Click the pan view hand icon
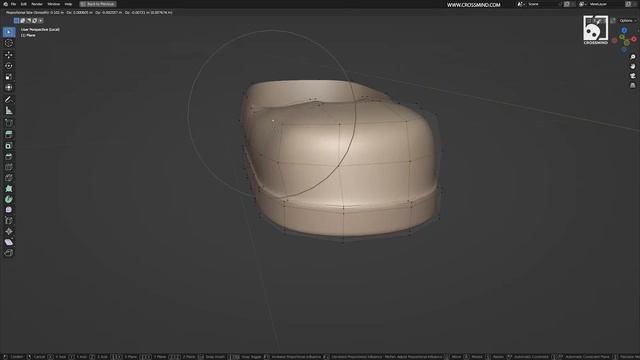The width and height of the screenshot is (640, 360). point(633,67)
